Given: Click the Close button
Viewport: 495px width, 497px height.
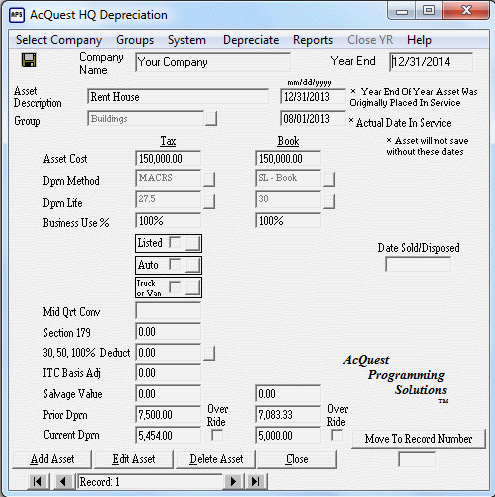Looking at the screenshot, I should pos(297,459).
